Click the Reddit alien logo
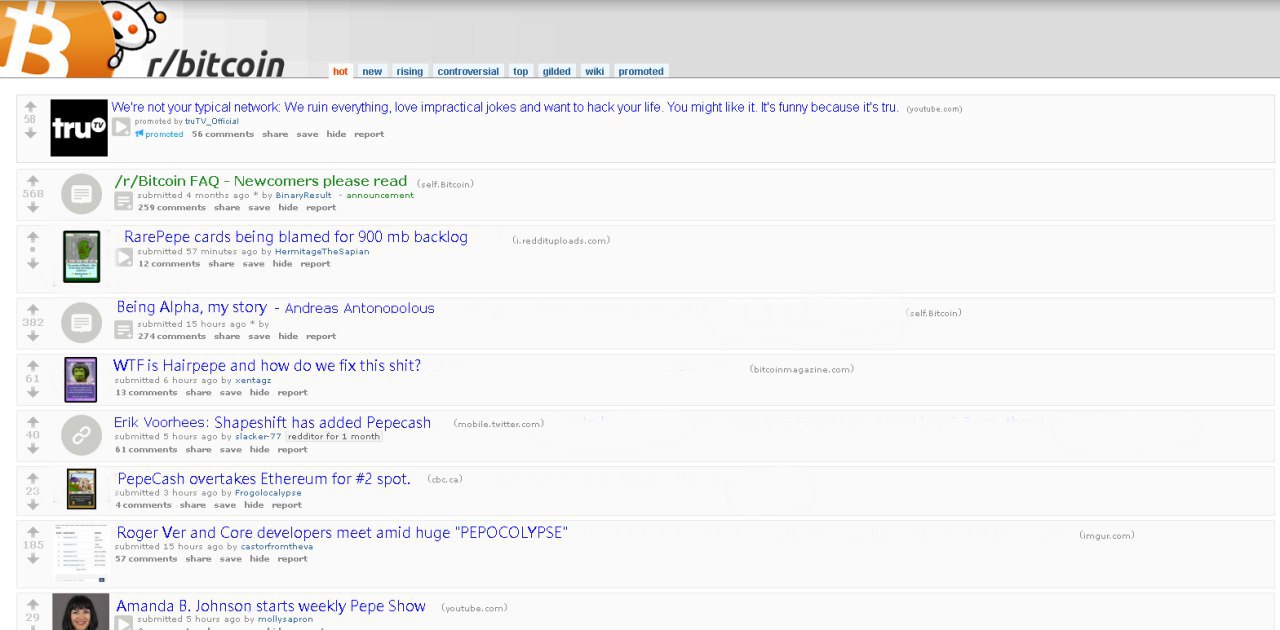The height and width of the screenshot is (630, 1280). click(x=137, y=35)
